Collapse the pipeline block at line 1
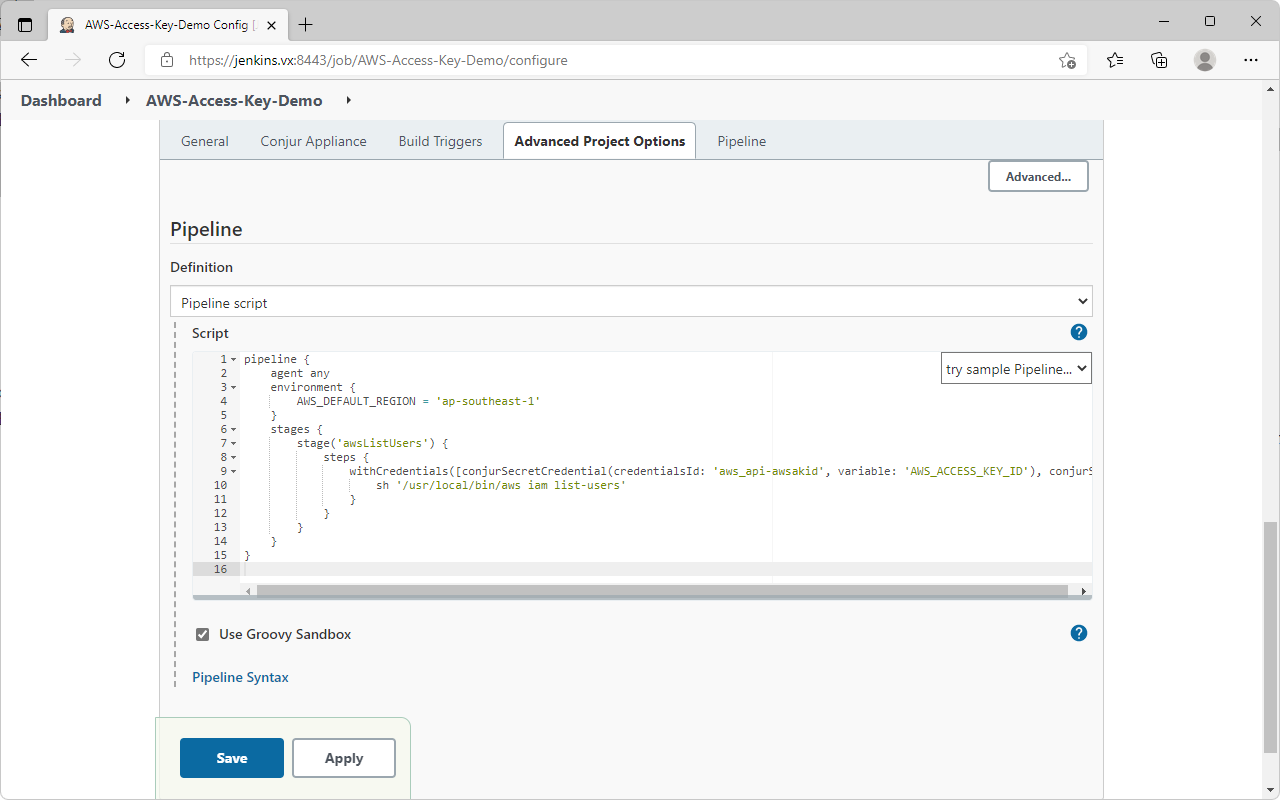Image resolution: width=1280 pixels, height=800 pixels. tap(233, 359)
